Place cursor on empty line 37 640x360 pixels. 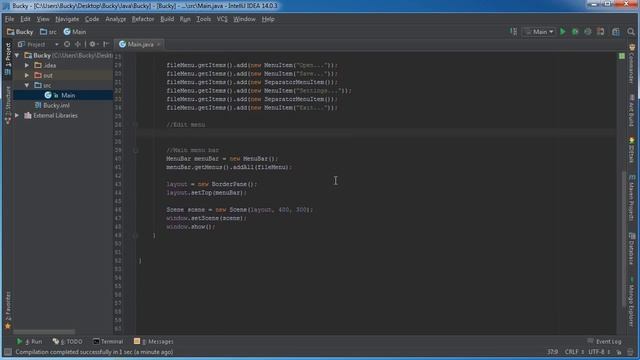376,133
